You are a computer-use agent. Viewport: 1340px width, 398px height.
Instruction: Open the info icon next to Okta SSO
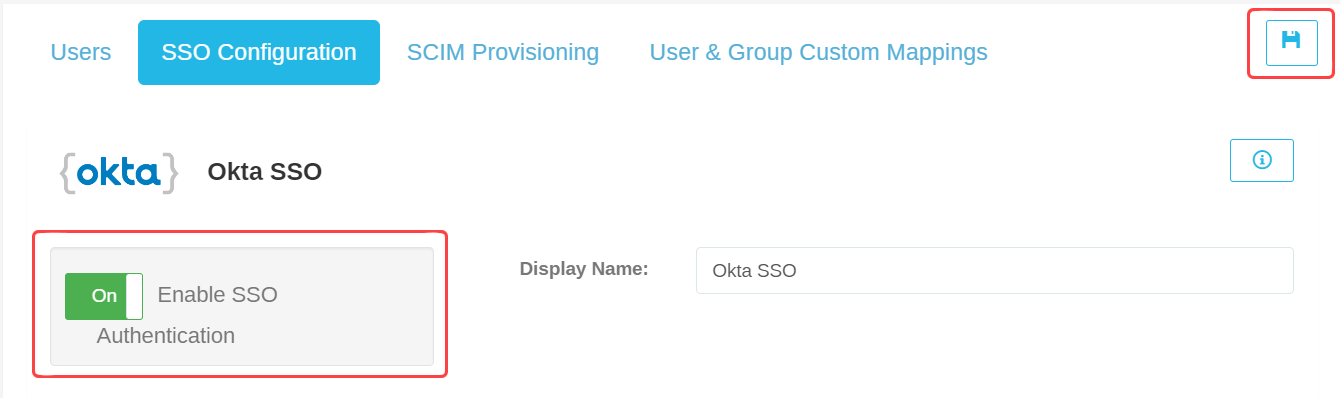click(1262, 160)
